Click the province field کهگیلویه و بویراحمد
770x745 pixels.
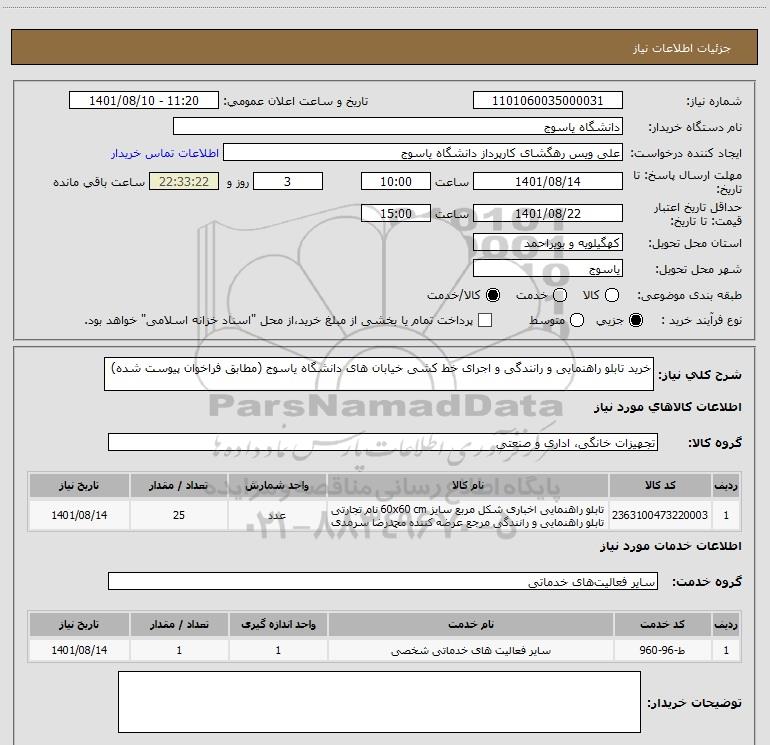point(548,243)
